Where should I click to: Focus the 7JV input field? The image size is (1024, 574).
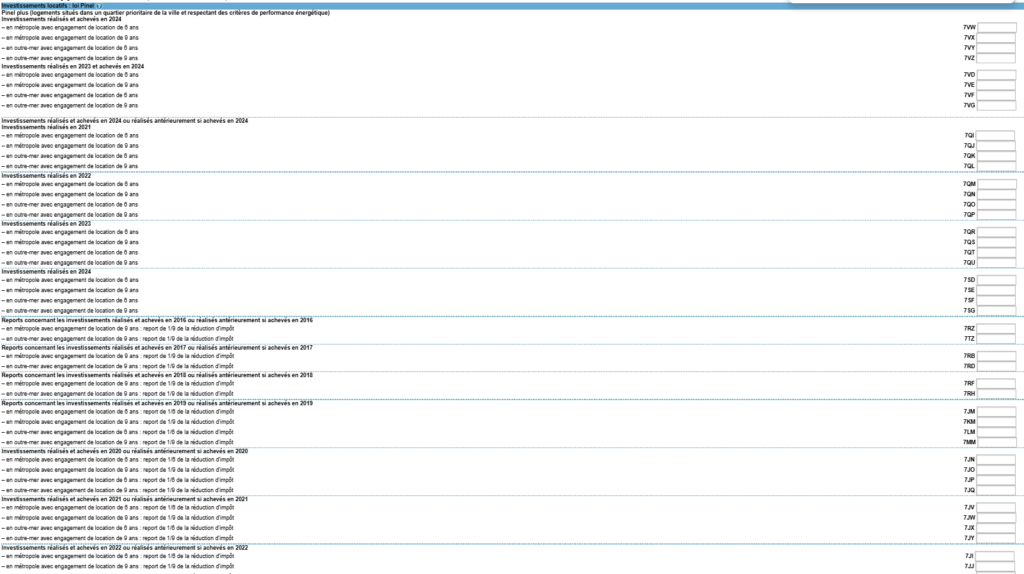996,508
